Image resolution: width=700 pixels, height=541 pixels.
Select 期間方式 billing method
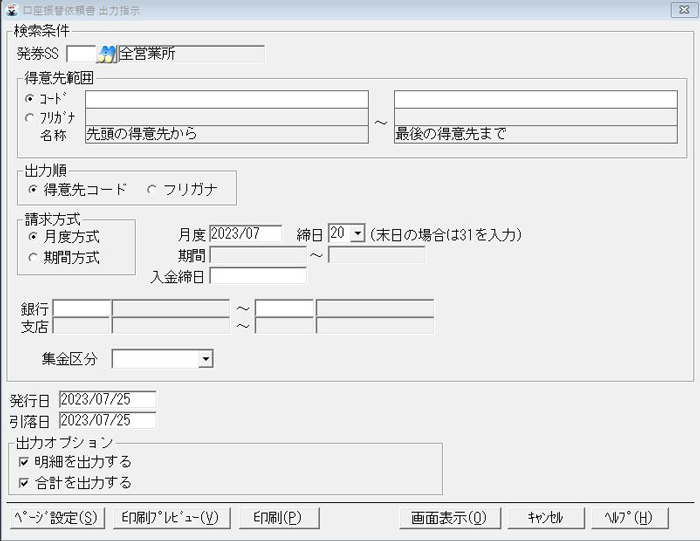click(x=34, y=257)
